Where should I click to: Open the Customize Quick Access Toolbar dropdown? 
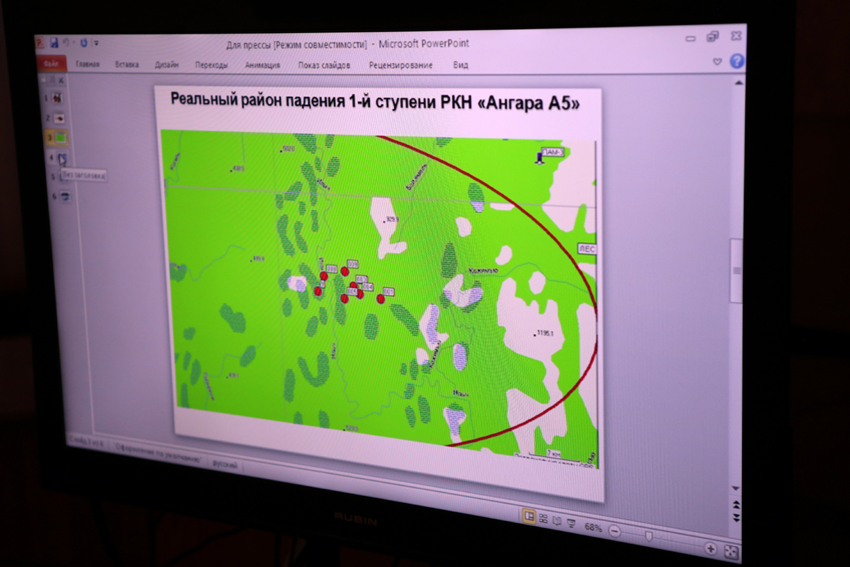pyautogui.click(x=96, y=42)
